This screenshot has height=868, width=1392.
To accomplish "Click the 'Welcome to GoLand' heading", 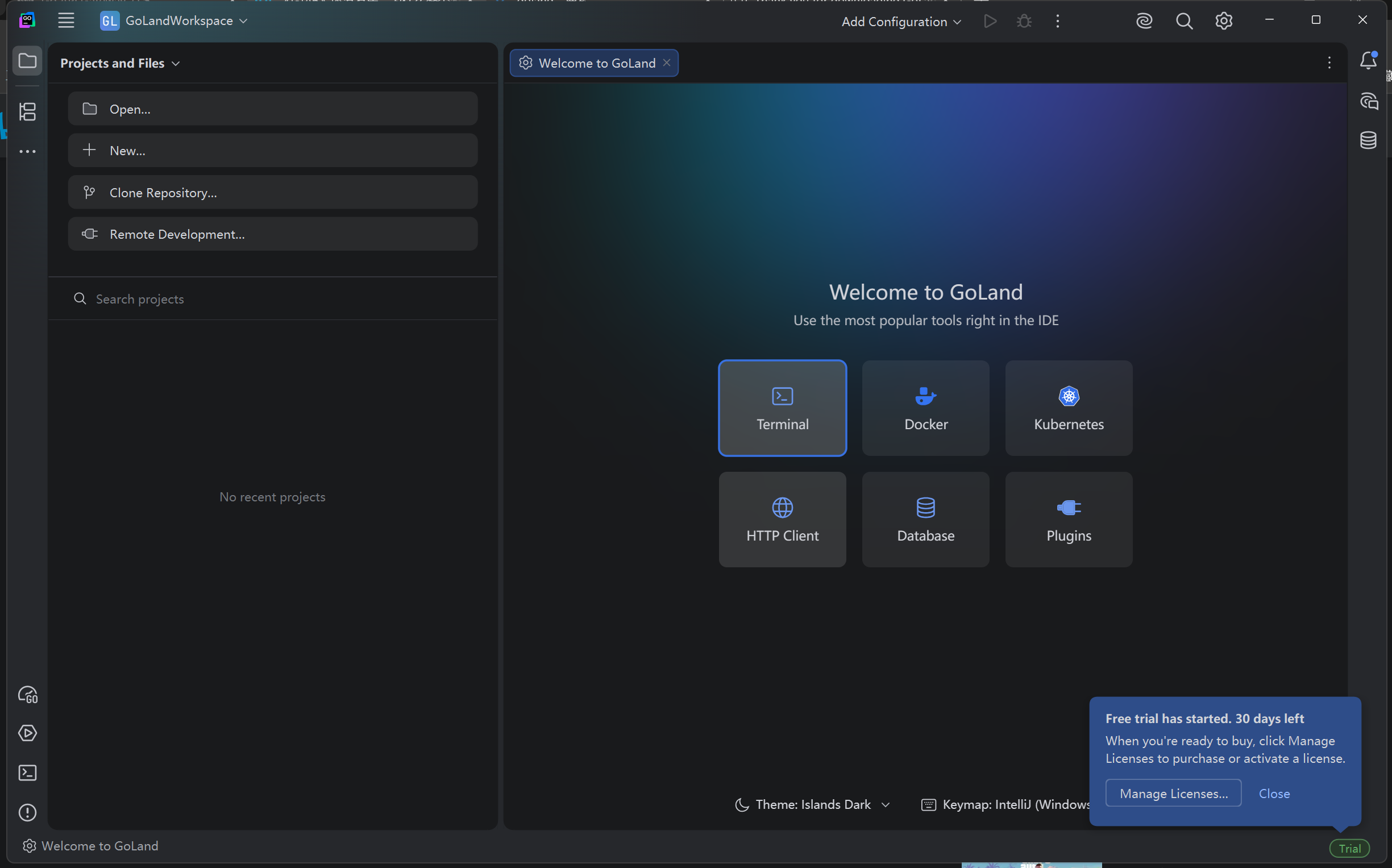I will (x=926, y=292).
